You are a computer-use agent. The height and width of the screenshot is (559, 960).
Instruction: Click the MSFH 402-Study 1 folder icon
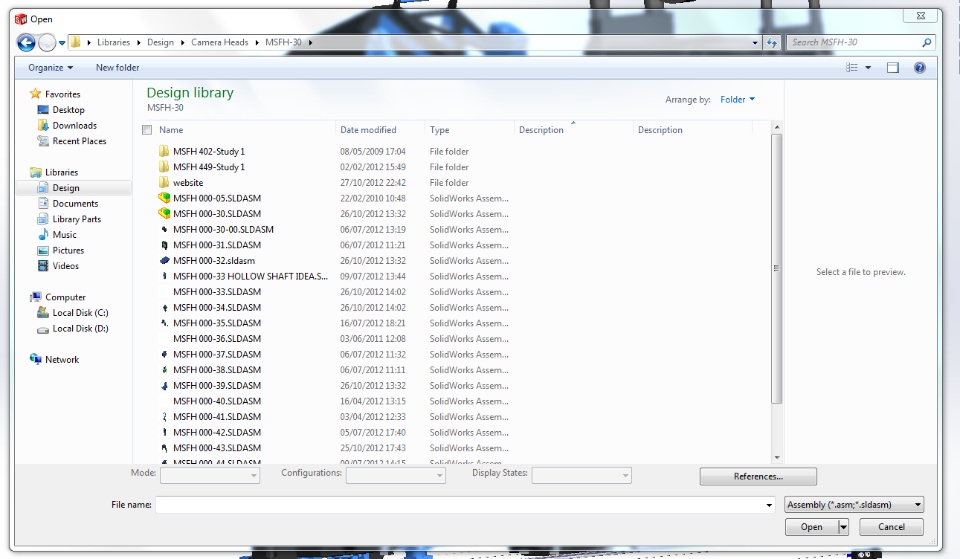(x=163, y=151)
